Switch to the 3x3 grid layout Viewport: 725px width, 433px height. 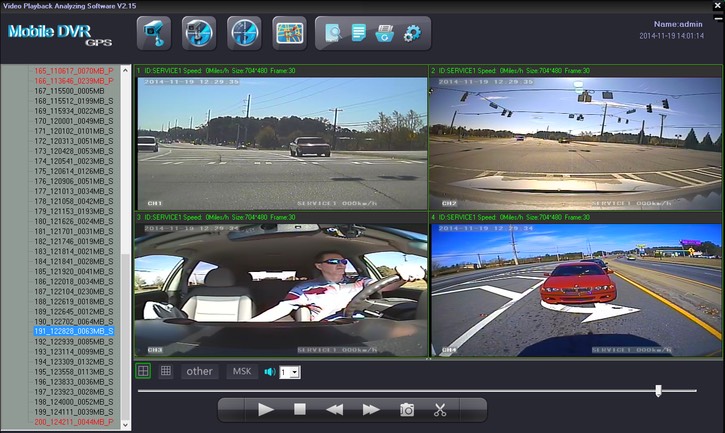166,371
